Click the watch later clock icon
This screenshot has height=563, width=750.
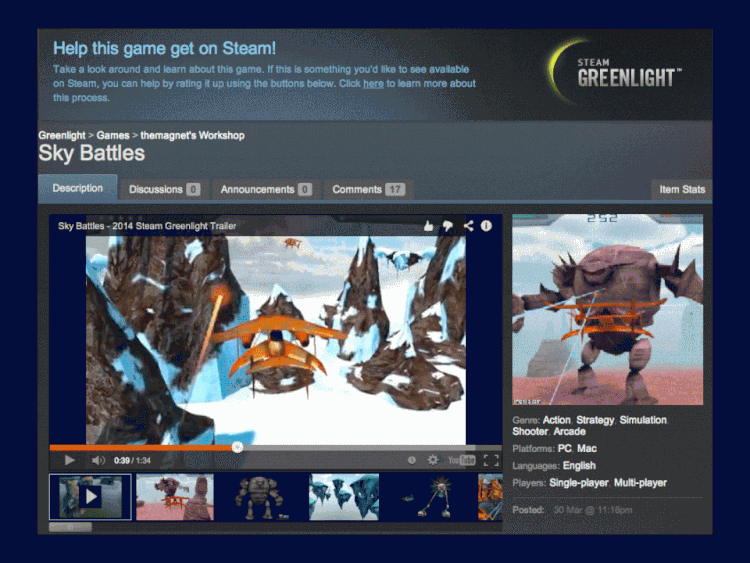click(x=411, y=460)
